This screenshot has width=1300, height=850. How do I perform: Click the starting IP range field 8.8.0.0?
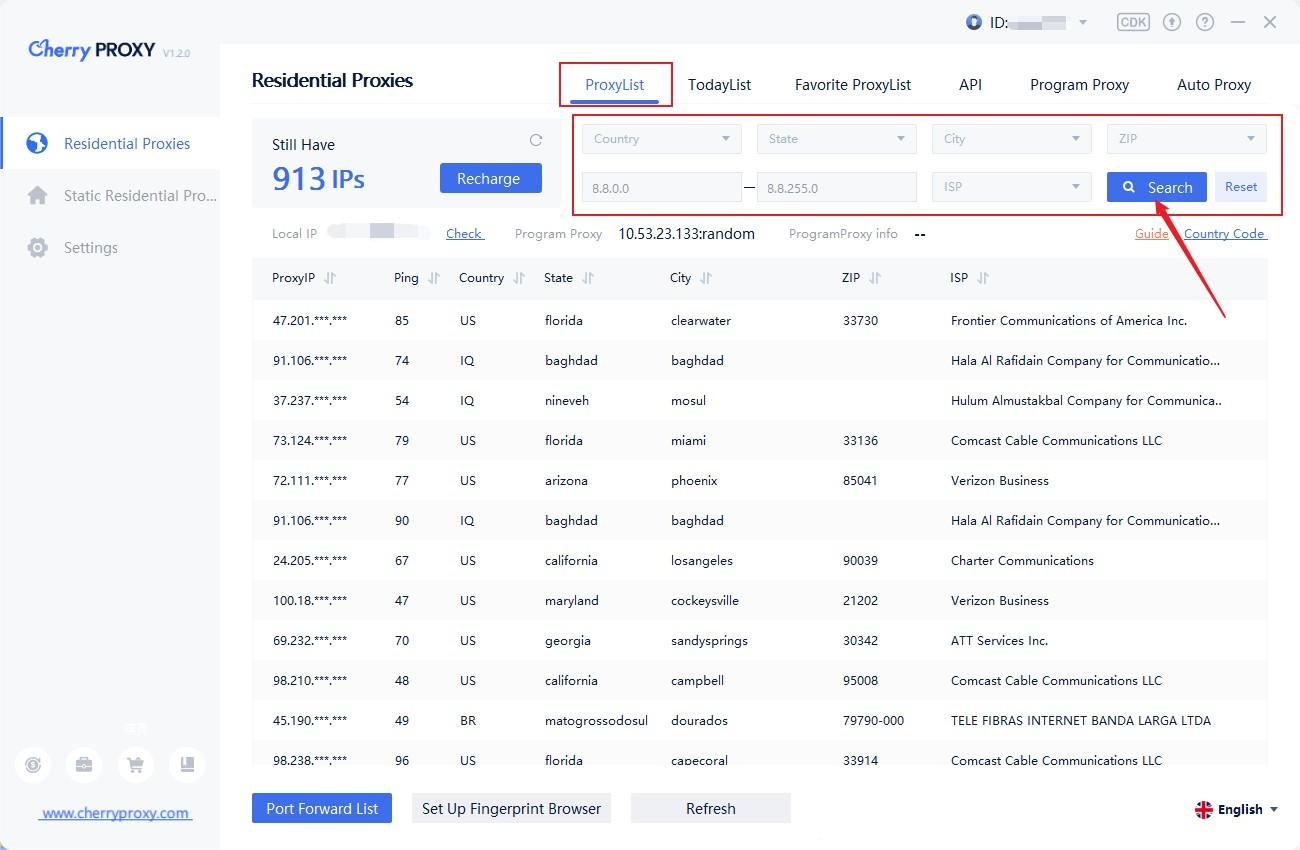pyautogui.click(x=661, y=187)
